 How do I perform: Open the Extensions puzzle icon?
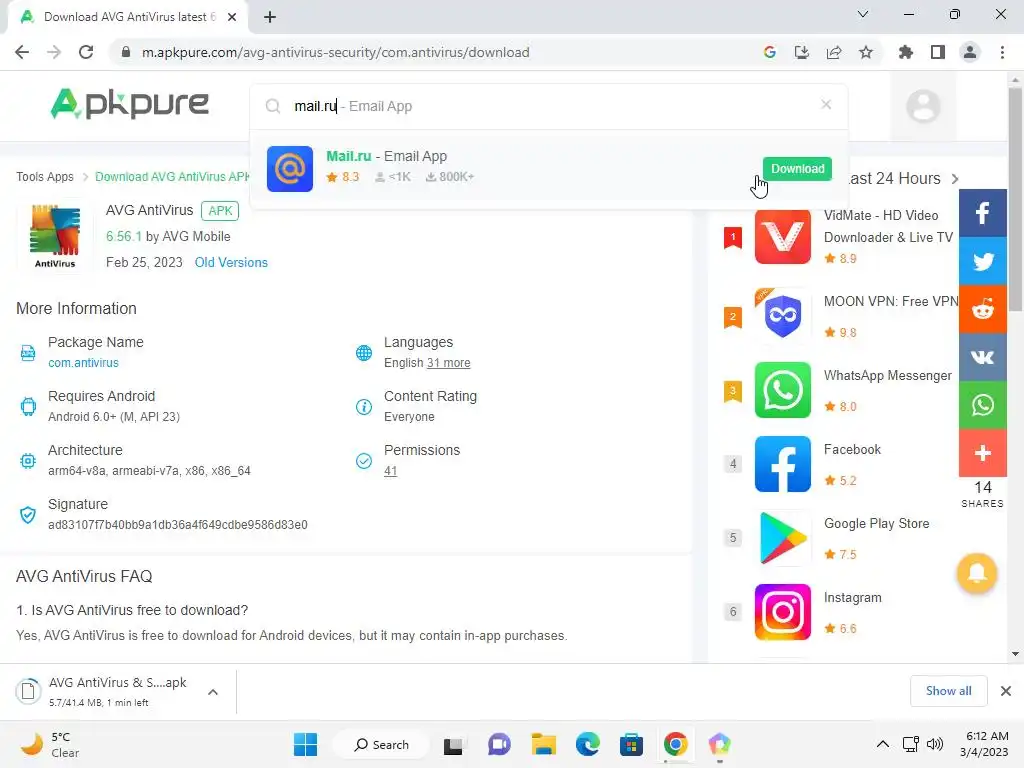click(x=906, y=52)
